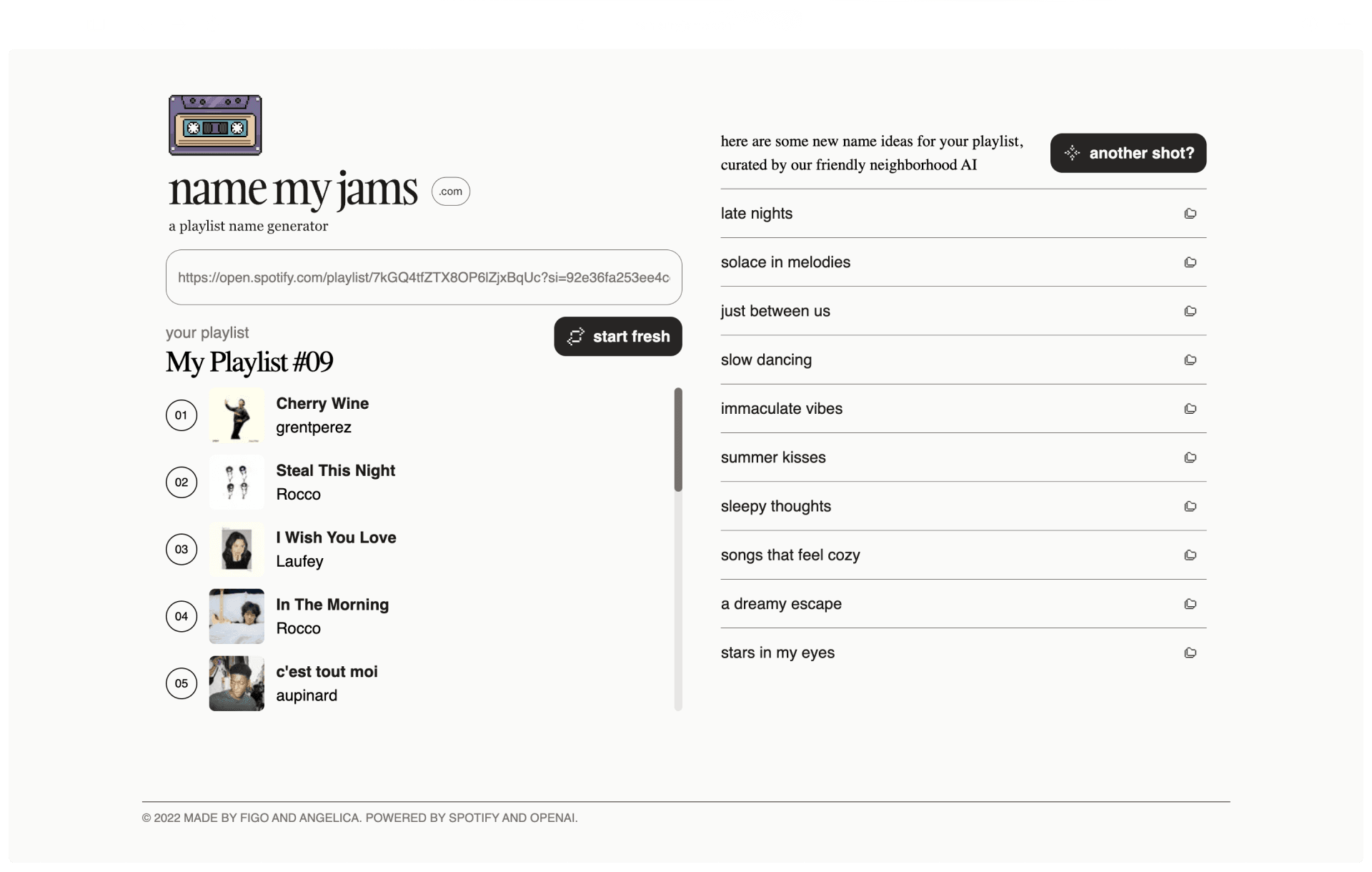Click the copy icon next to 'sleepy thoughts'
Viewport: 1372px width, 872px height.
1190,506
